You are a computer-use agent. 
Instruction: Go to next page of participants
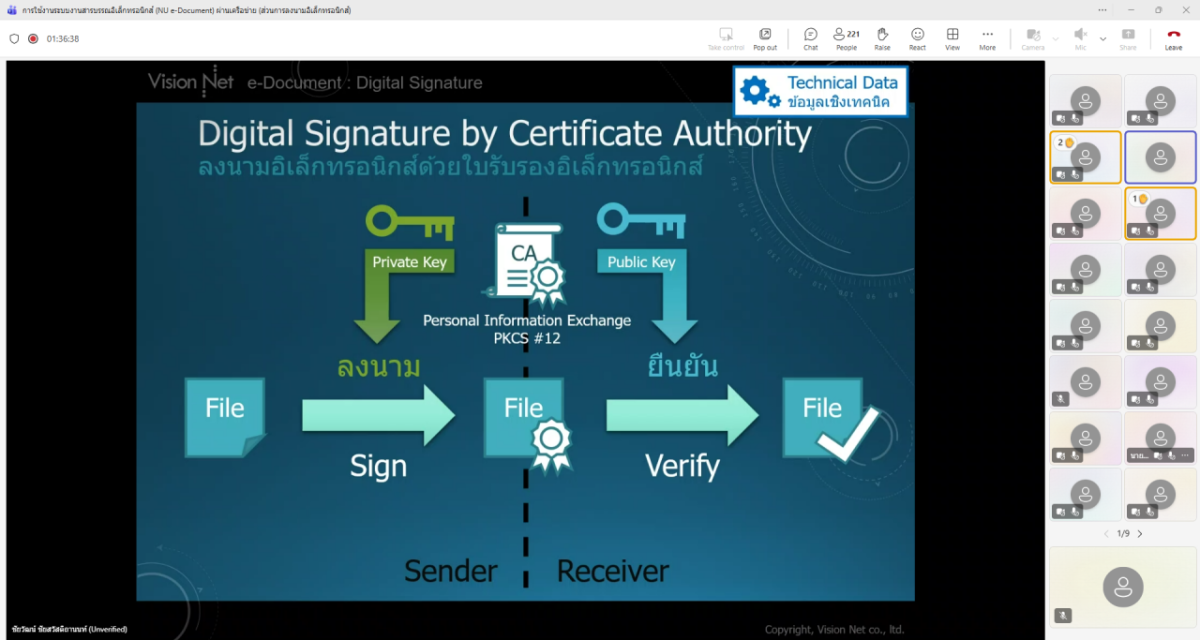(x=1140, y=534)
